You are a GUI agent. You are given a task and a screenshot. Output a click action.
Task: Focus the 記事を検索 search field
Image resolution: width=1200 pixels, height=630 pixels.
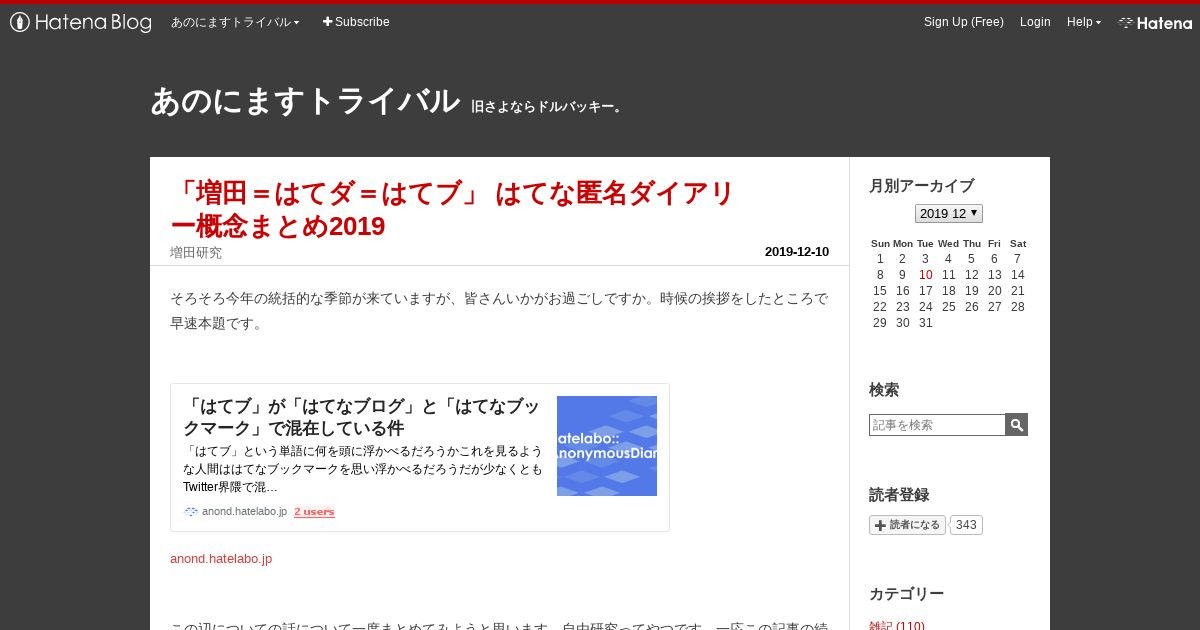(x=937, y=425)
